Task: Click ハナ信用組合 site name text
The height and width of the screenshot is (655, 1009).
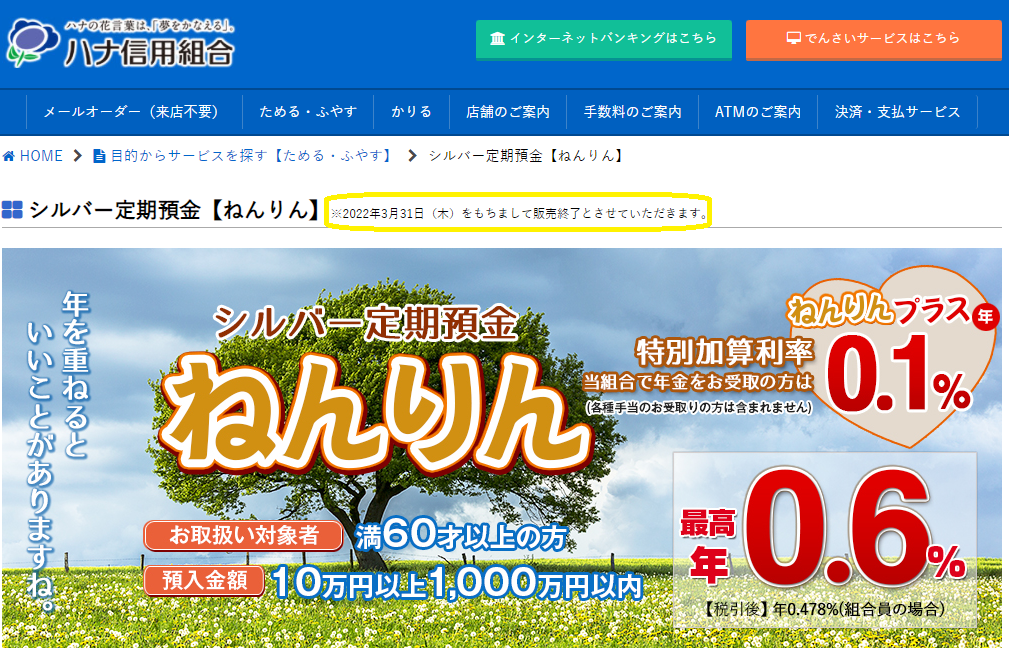Action: [x=149, y=53]
